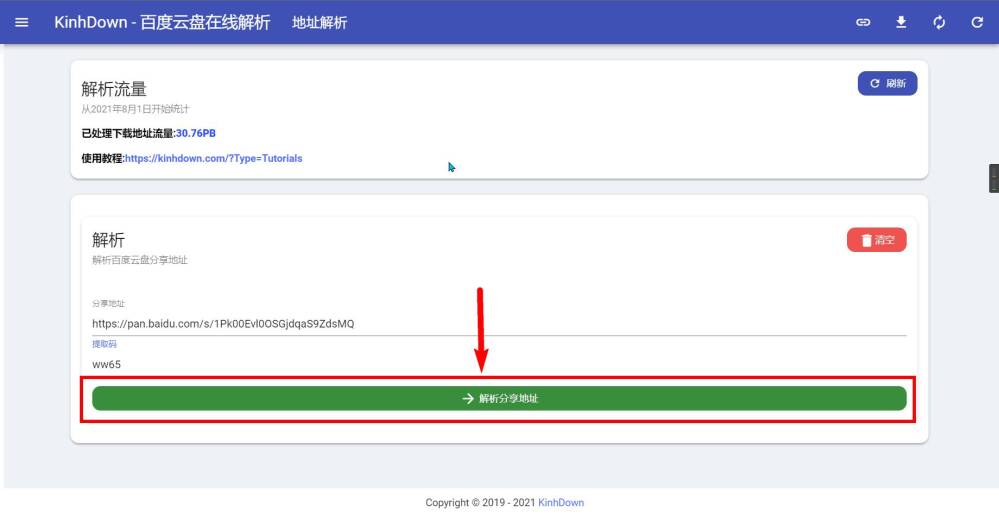999x517 pixels.
Task: Click the 解析流量 card heading
Action: (114, 90)
